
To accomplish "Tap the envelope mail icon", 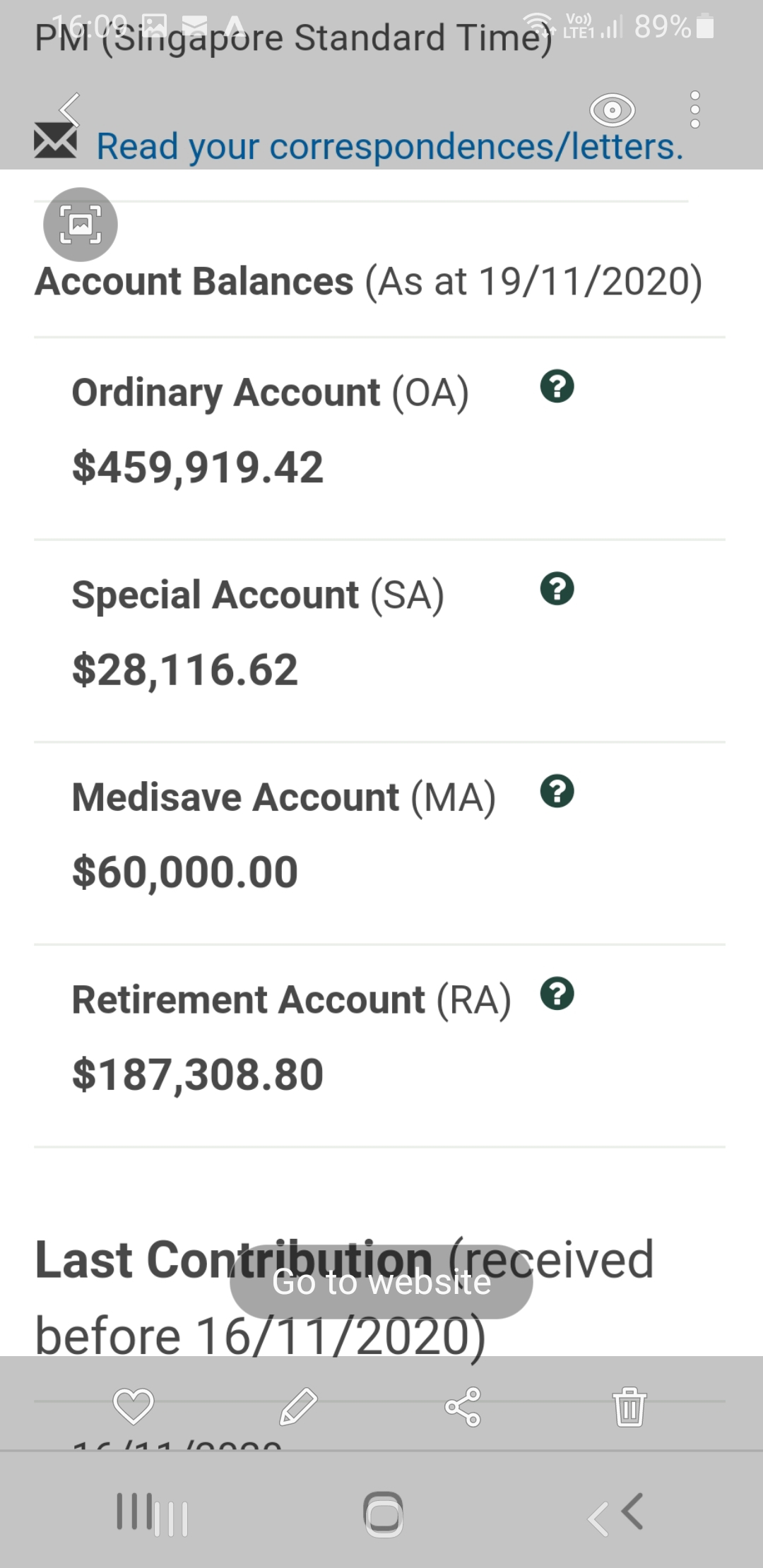I will (55, 140).
